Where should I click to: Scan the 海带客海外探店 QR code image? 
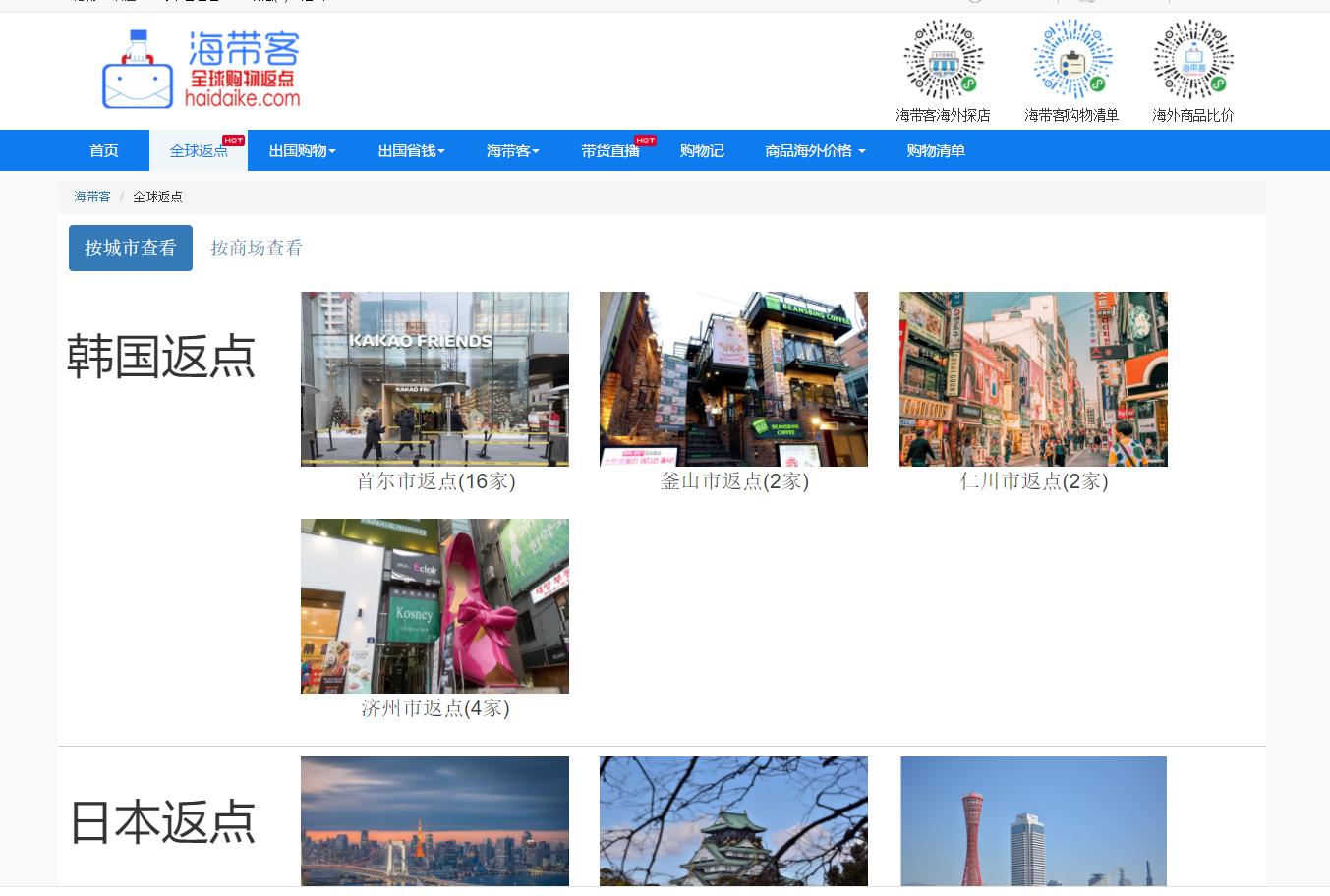pos(942,59)
